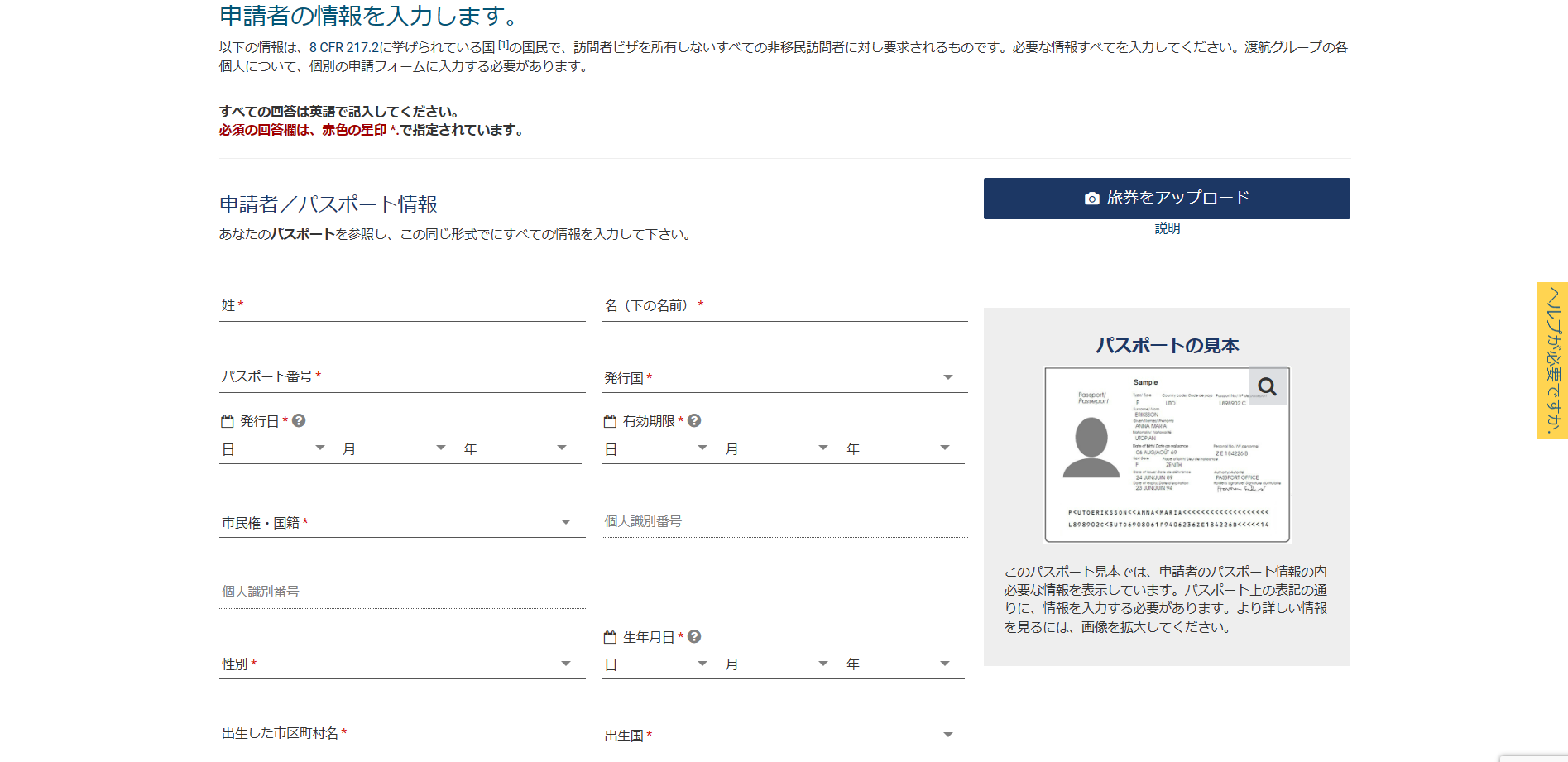1568x762 pixels.
Task: Click calendar icon beside 有効期限 label
Action: 610,421
